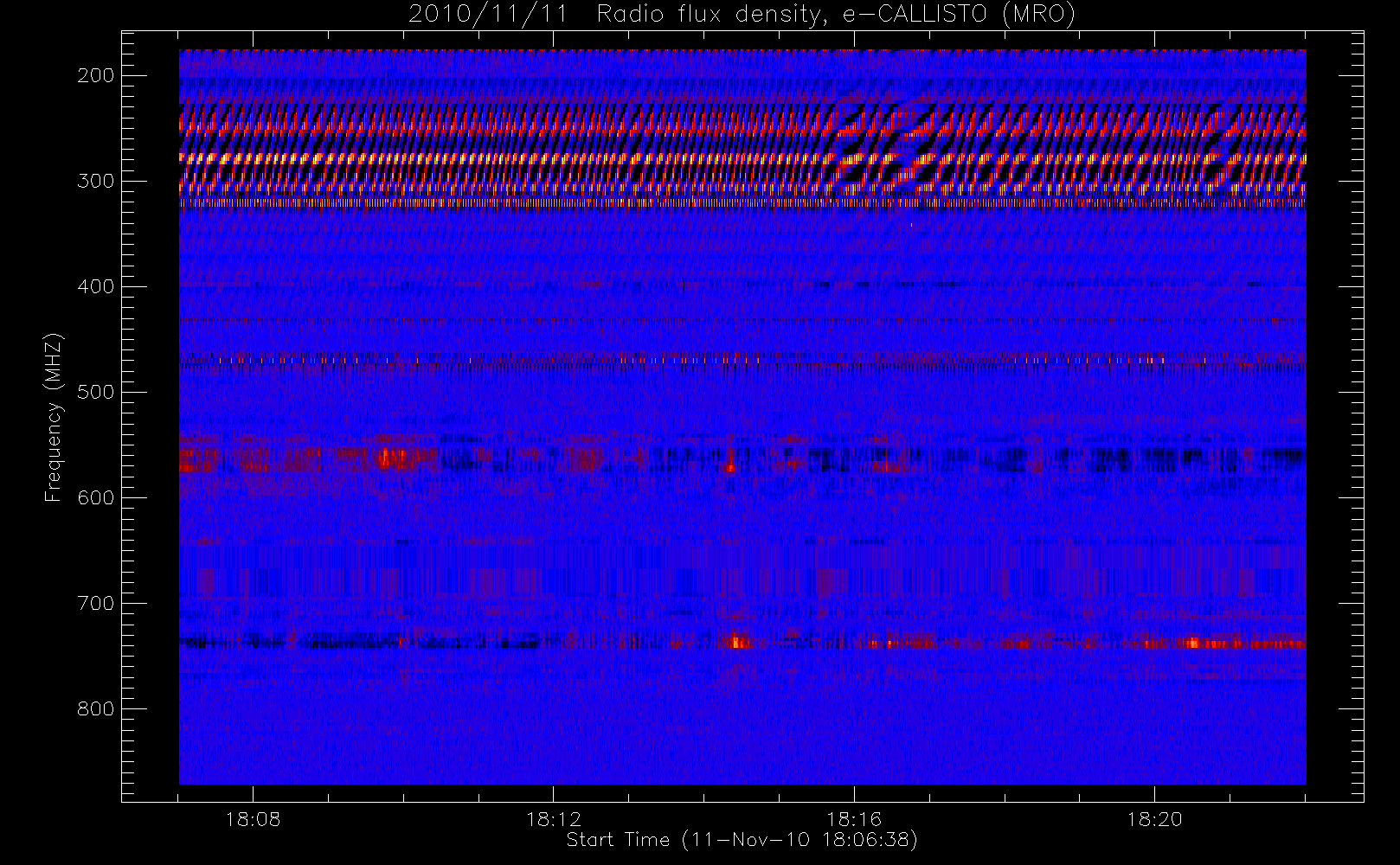This screenshot has width=1400, height=865.
Task: Click the 18:08 time tick label
Action: 253,819
